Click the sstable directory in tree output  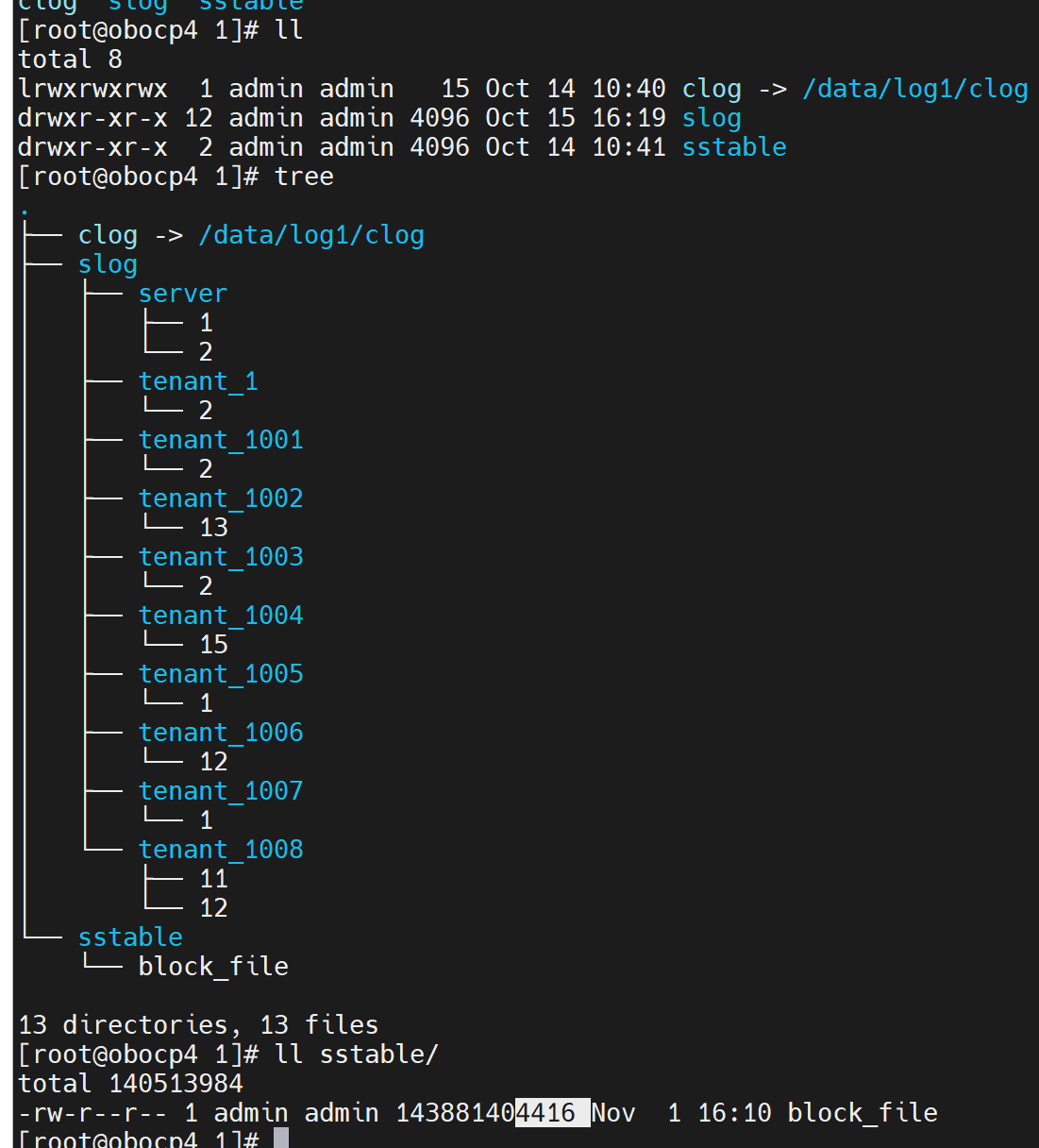click(130, 937)
